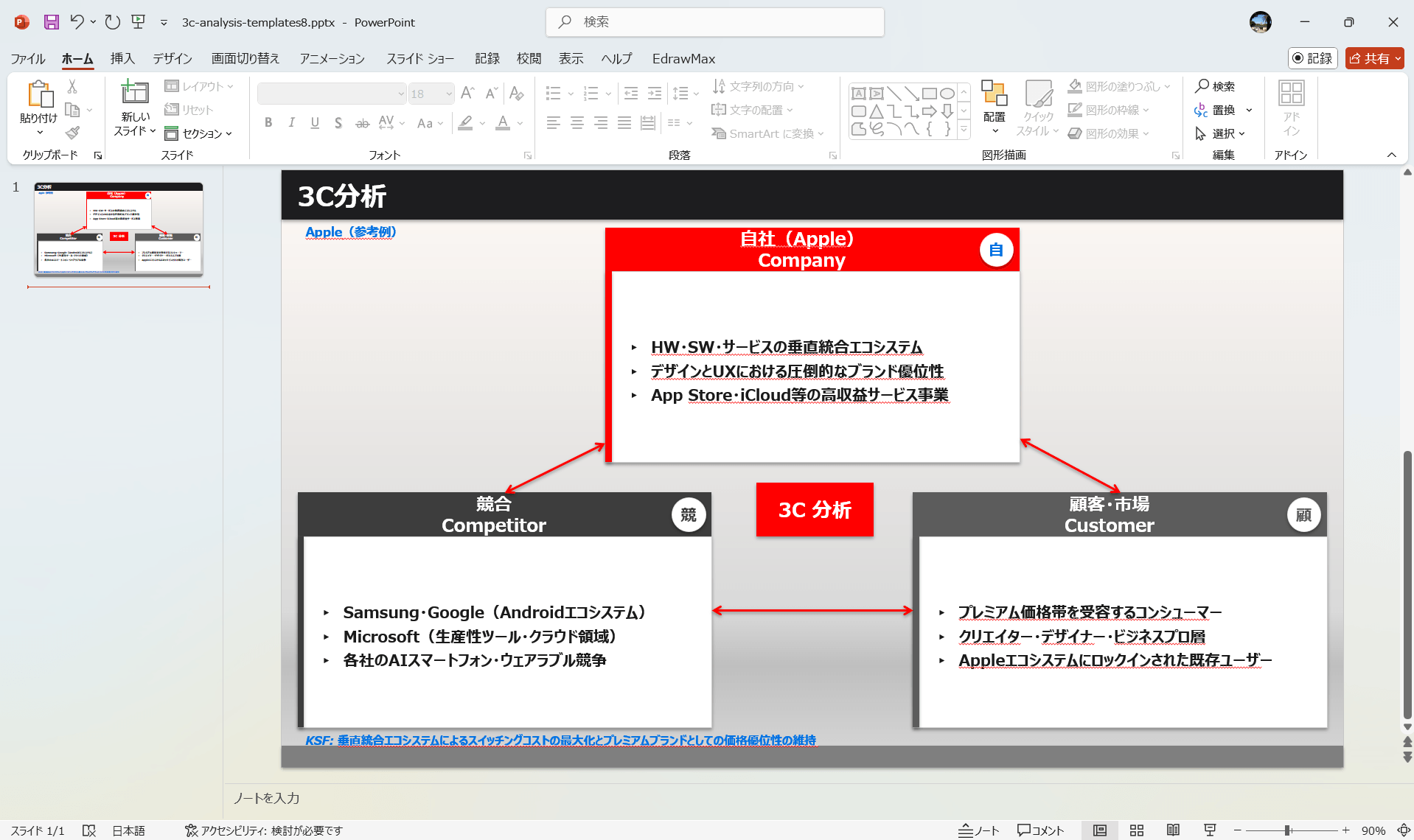Screen dimensions: 1414x840
Task: Click the Redo icon
Action: click(112, 22)
